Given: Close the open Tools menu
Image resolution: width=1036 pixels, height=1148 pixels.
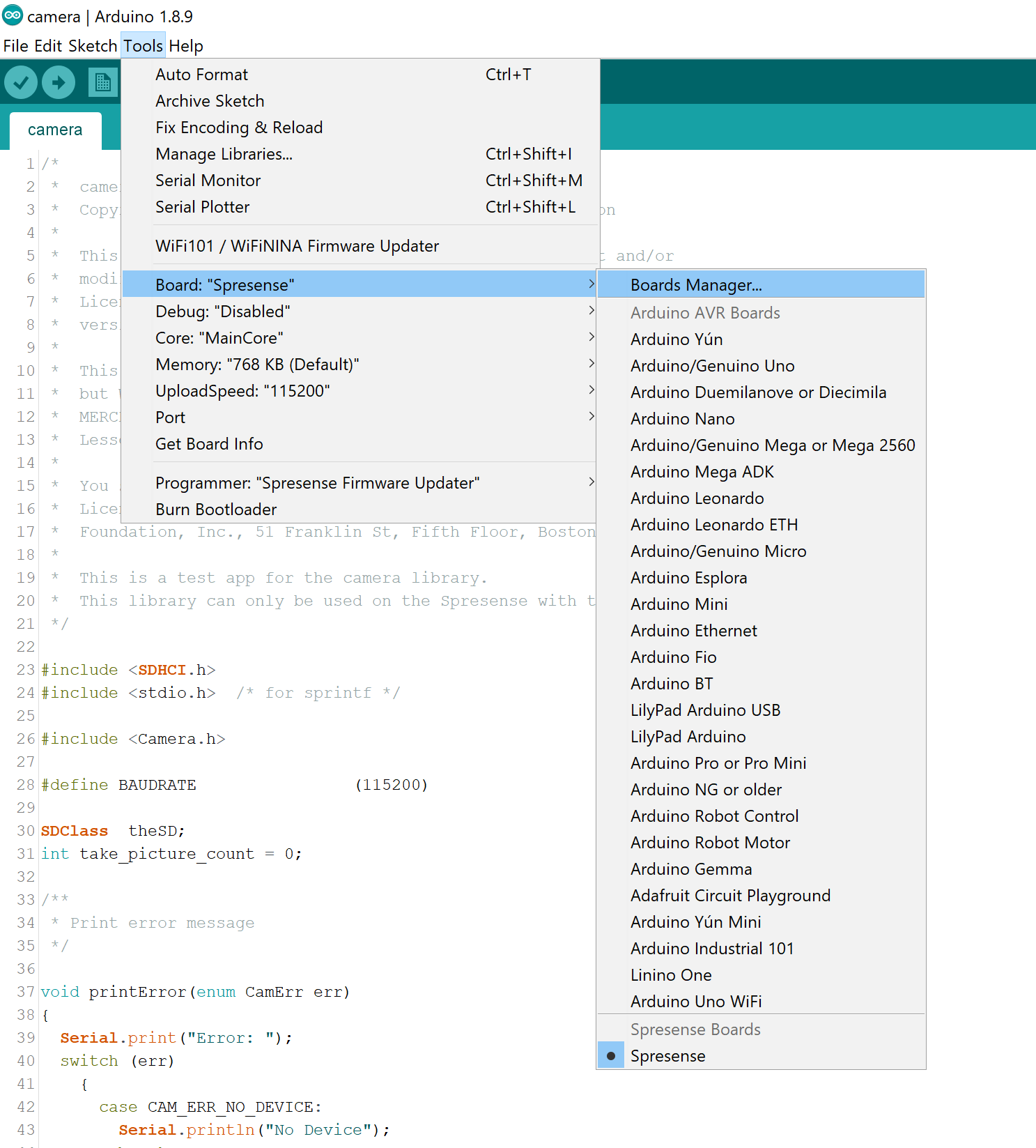Looking at the screenshot, I should click(x=143, y=46).
